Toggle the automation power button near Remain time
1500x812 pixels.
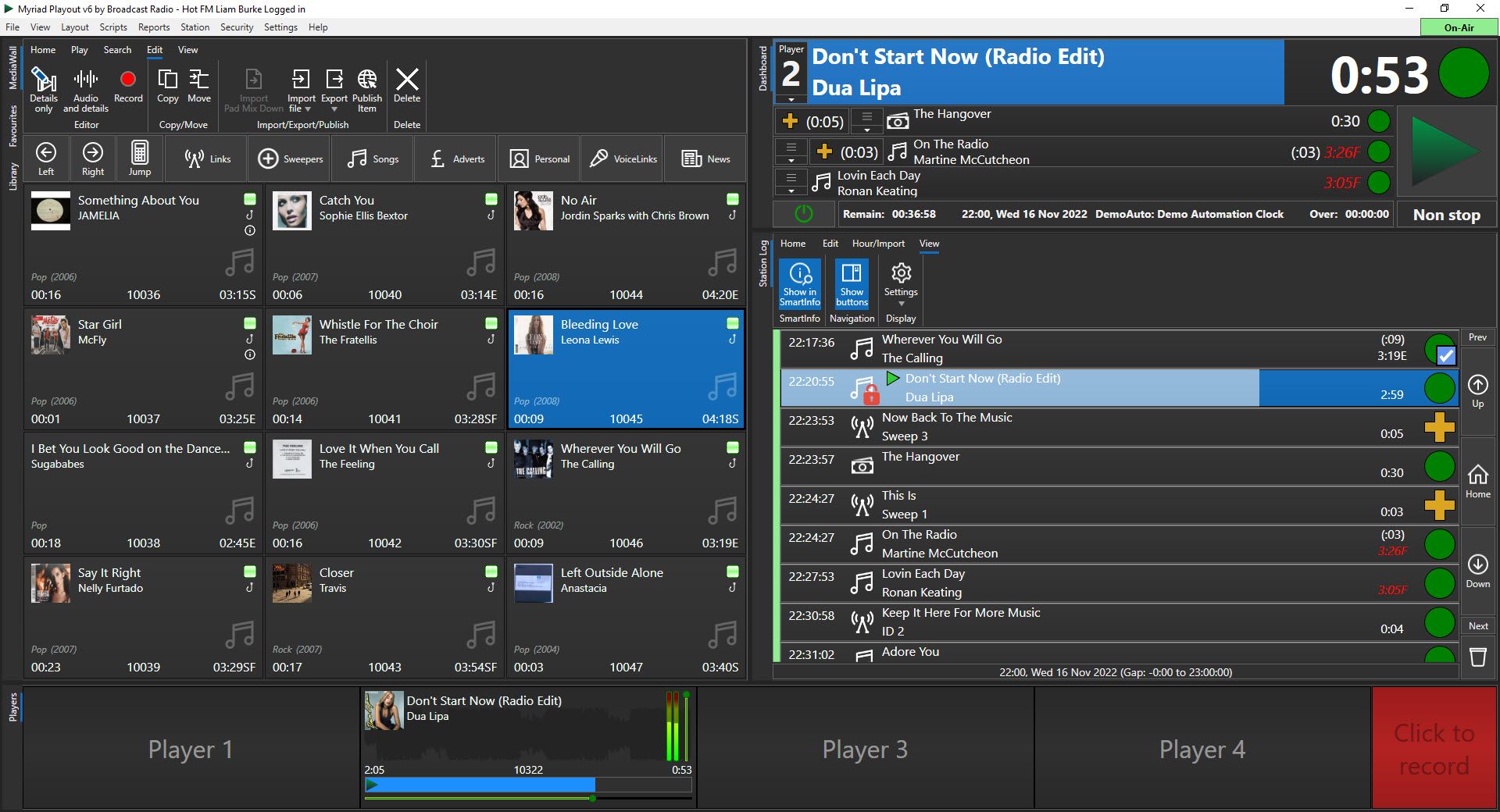[x=803, y=213]
